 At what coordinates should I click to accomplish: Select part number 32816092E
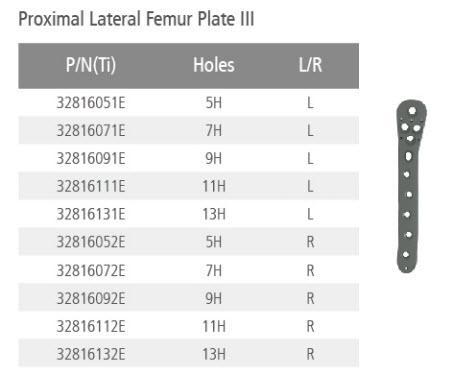pos(91,298)
